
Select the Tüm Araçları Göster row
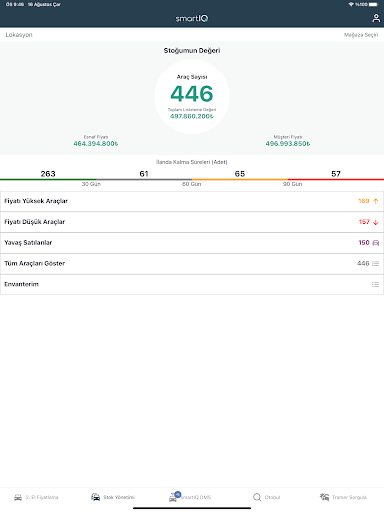click(x=192, y=264)
